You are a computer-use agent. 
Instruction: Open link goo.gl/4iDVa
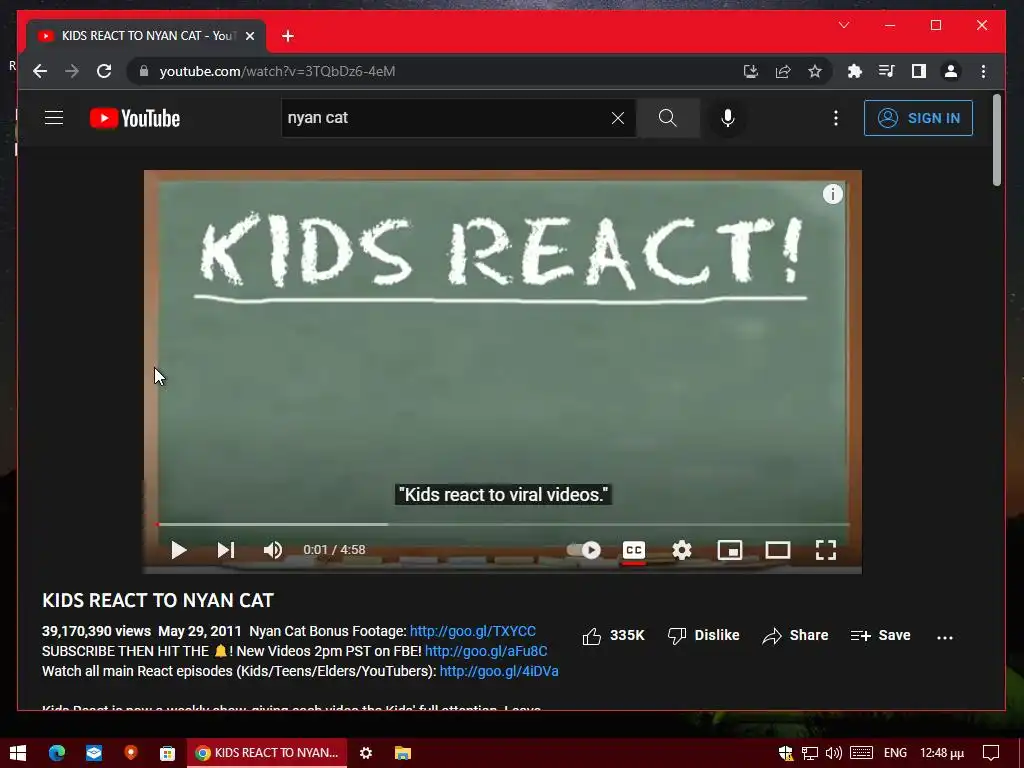tap(499, 671)
